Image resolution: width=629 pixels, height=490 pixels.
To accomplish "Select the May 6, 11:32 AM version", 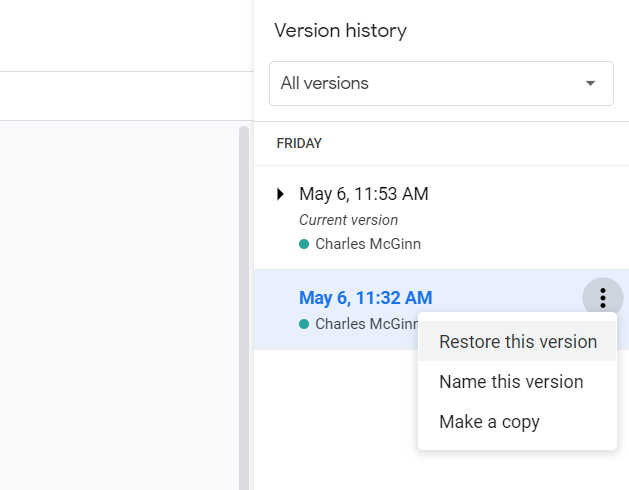I will tap(365, 298).
